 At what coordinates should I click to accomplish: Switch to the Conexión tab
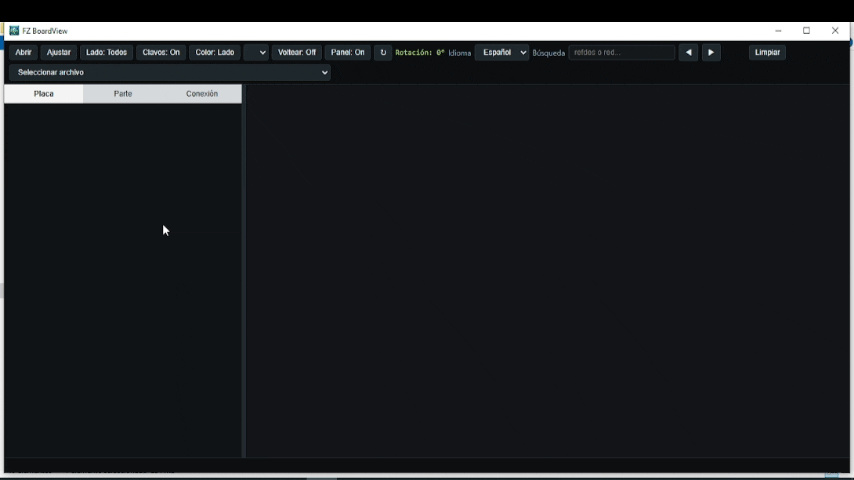(x=202, y=94)
